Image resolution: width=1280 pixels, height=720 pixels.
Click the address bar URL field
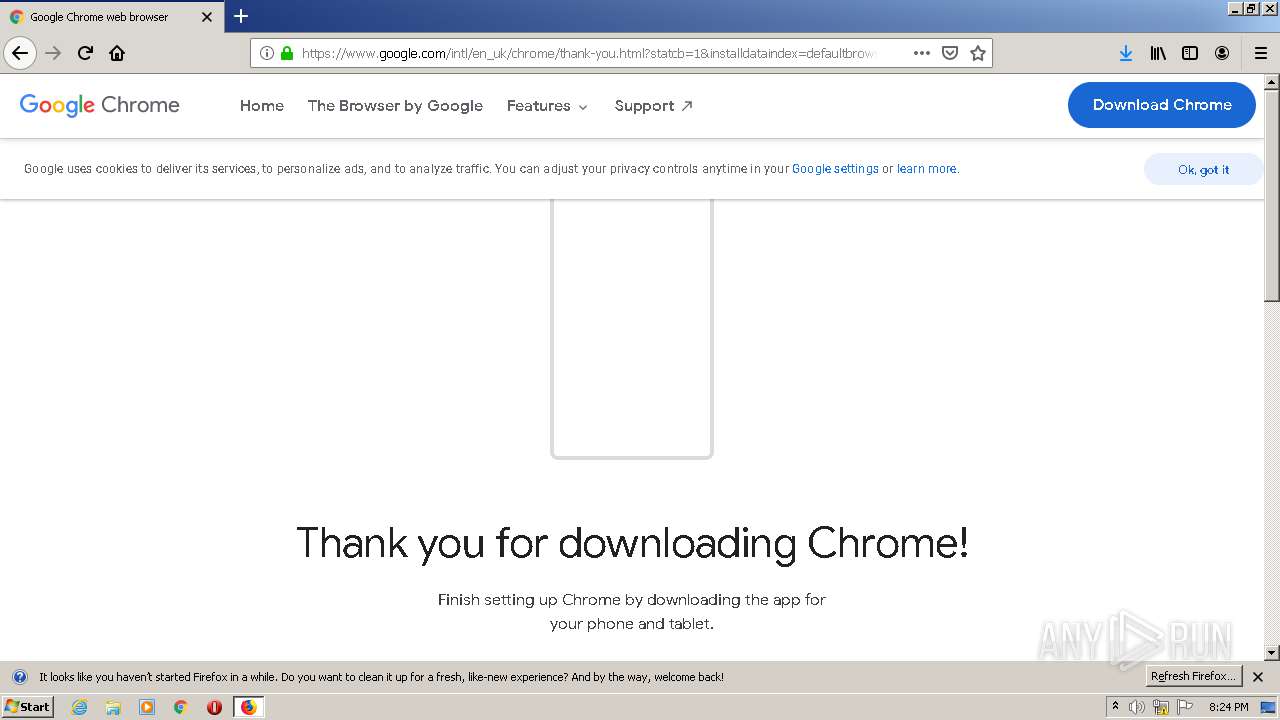coord(590,53)
